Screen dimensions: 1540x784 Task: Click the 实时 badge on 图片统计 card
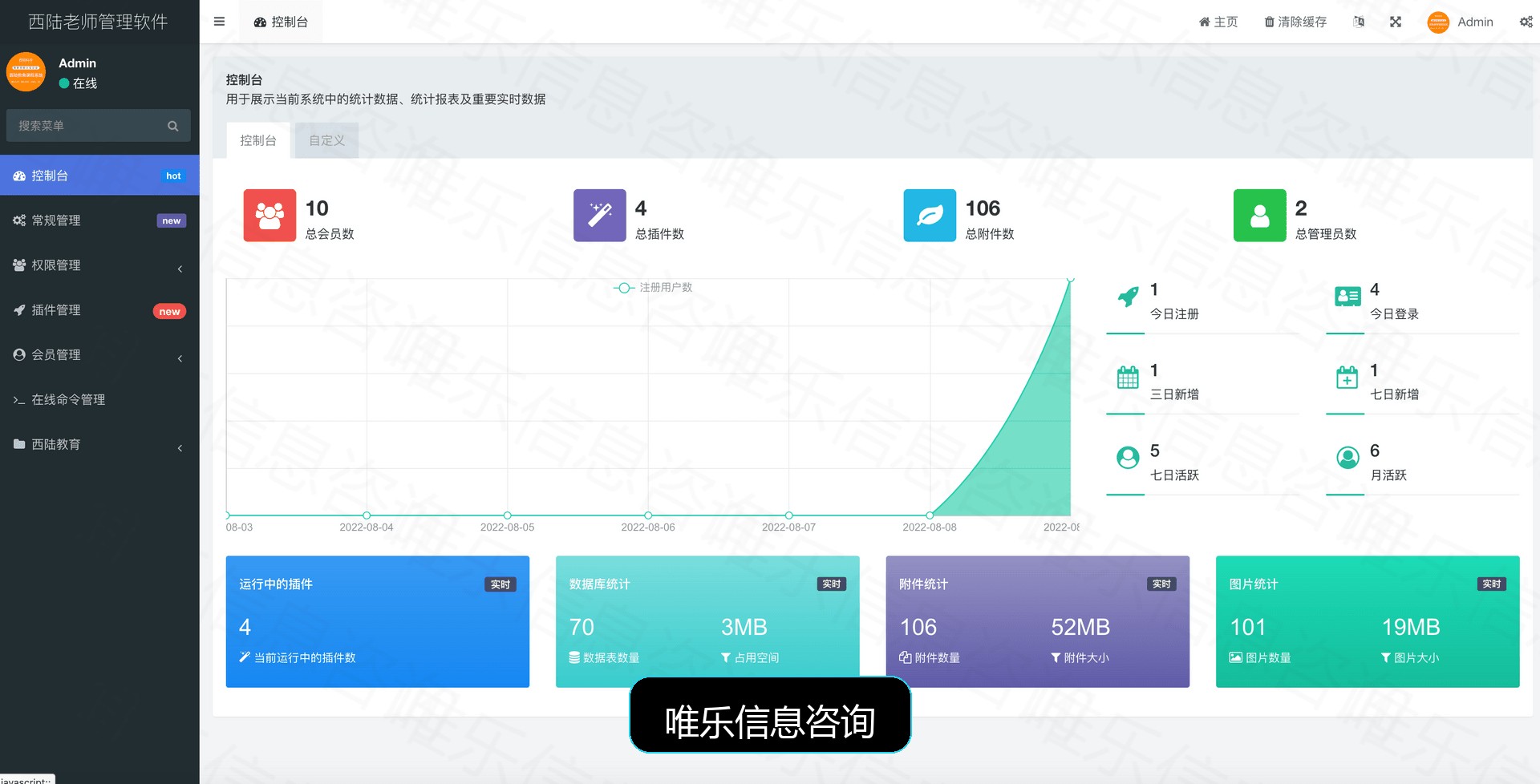1492,584
